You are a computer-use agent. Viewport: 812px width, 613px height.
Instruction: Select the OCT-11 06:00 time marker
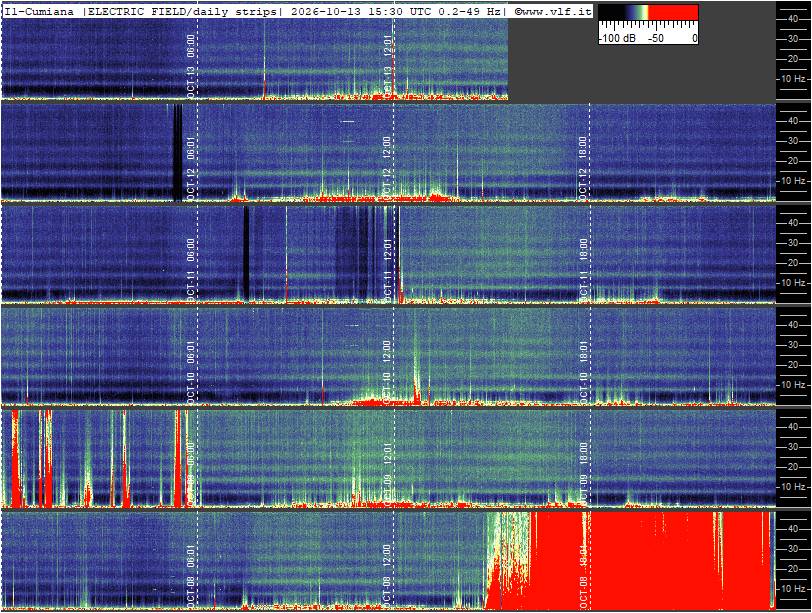[191, 270]
